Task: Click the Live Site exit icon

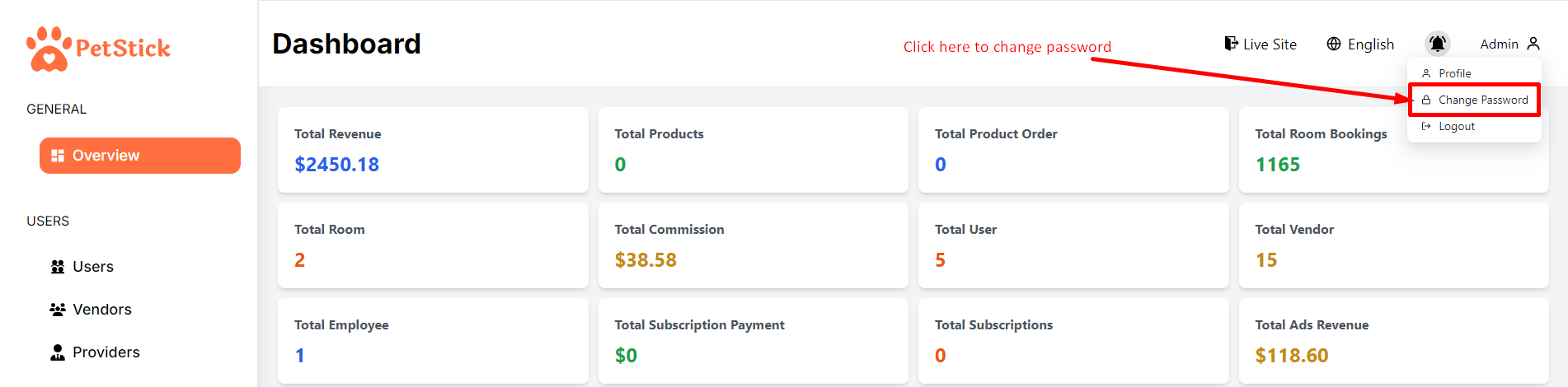Action: [x=1231, y=44]
